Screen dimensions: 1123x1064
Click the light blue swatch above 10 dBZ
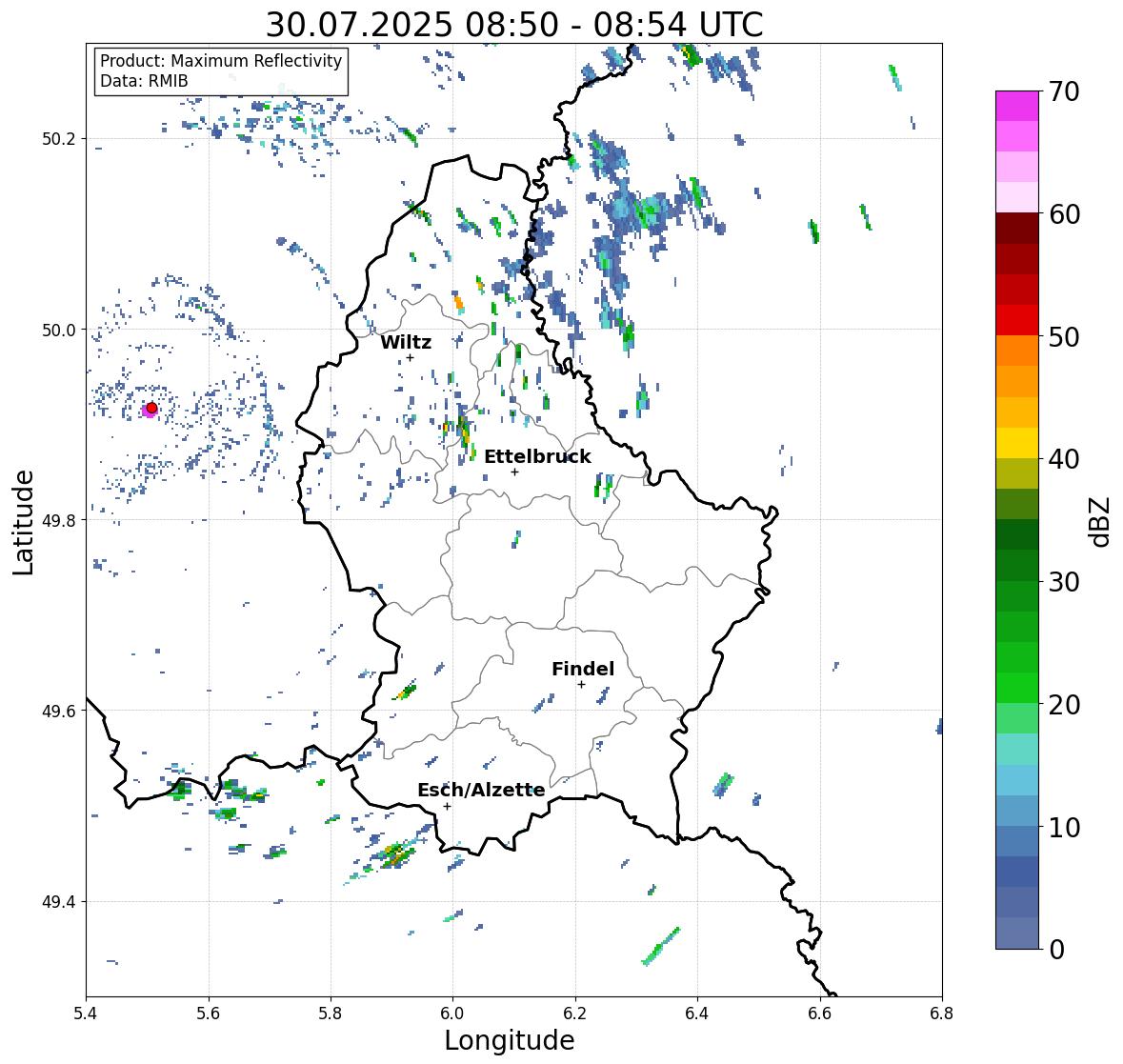tap(1017, 811)
